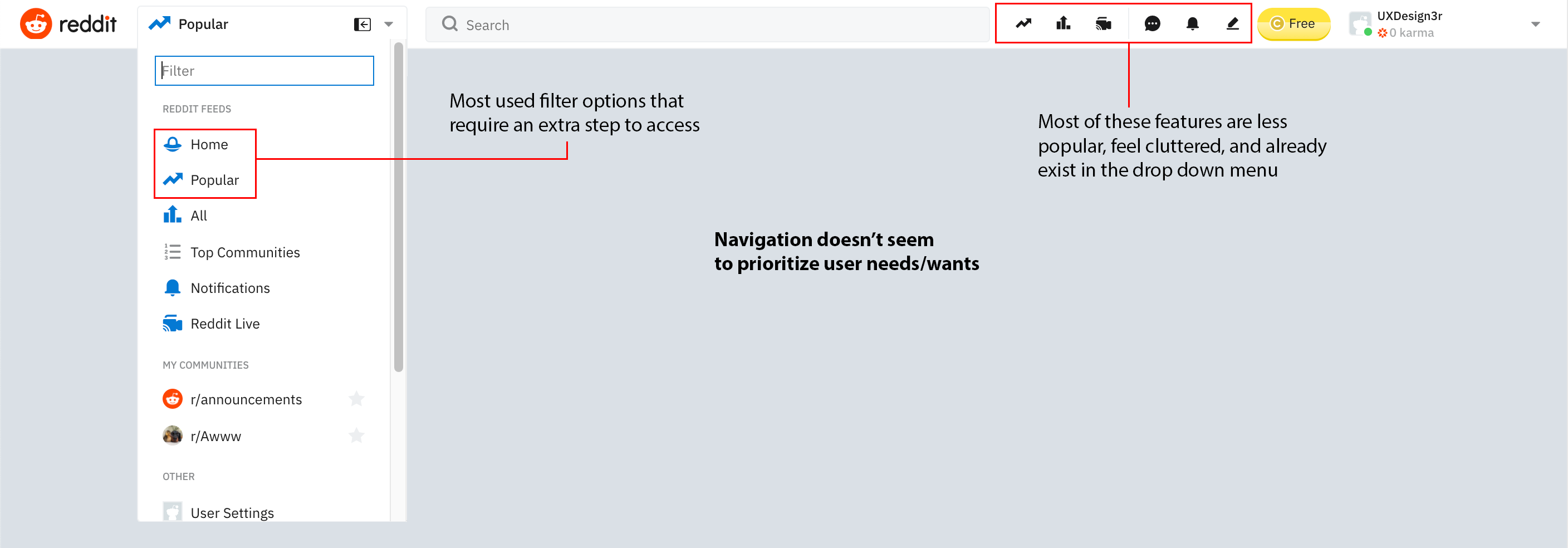The image size is (1568, 548).
Task: Collapse the Popular feed dropdown arrow
Action: tap(389, 25)
